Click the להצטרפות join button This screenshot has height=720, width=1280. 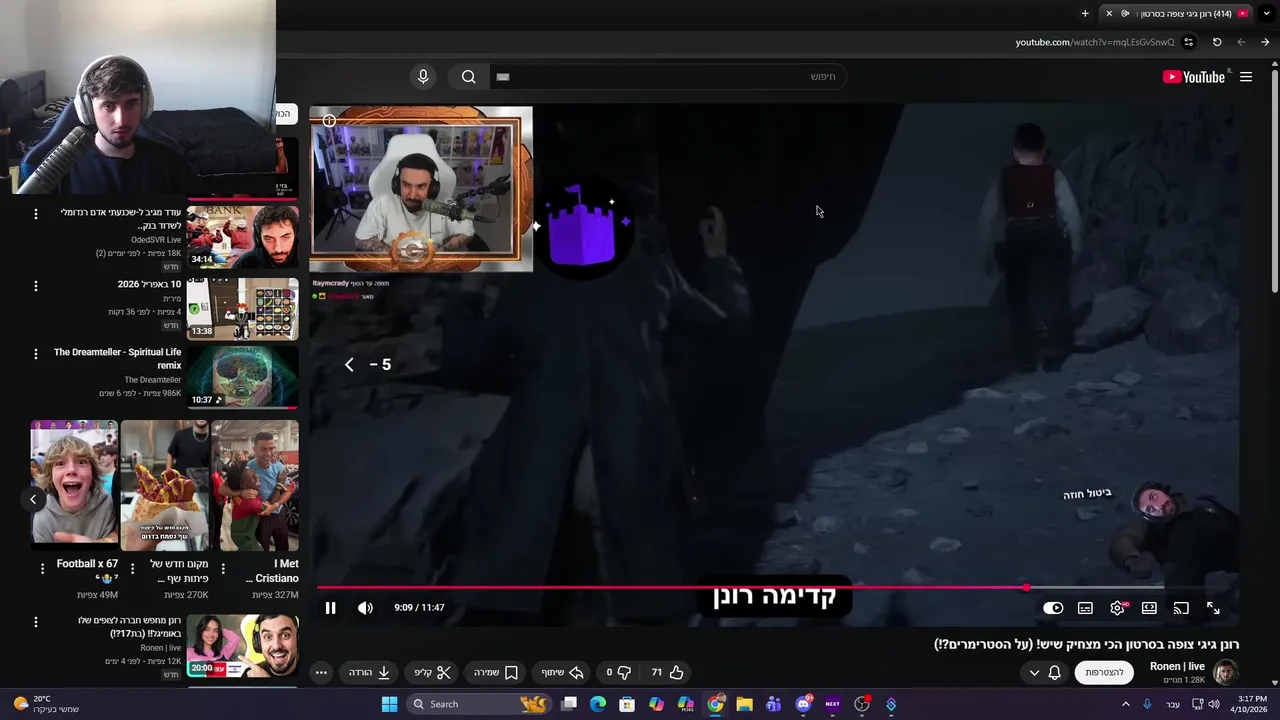click(1105, 673)
